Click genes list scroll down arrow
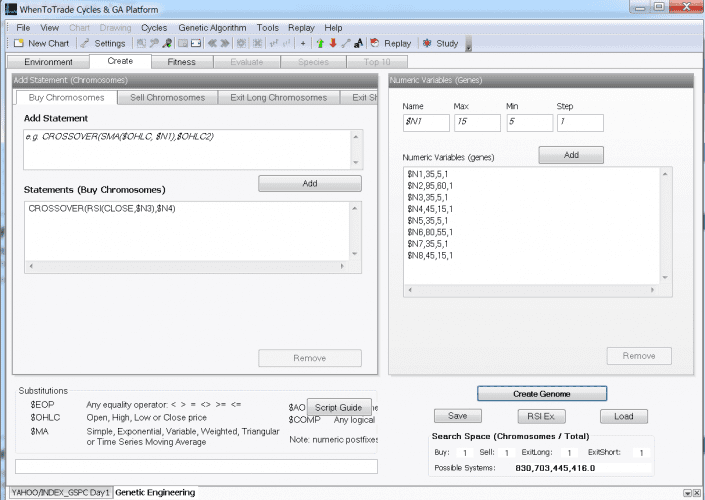 (665, 277)
